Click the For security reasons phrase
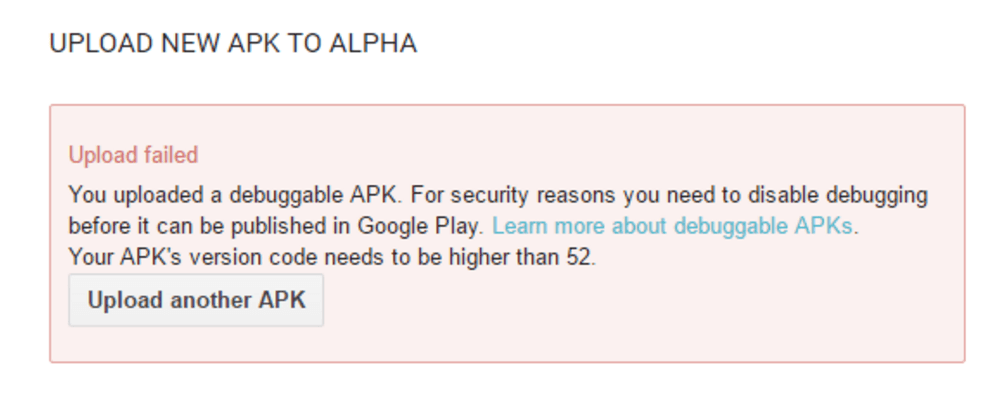The width and height of the screenshot is (994, 394). (513, 194)
